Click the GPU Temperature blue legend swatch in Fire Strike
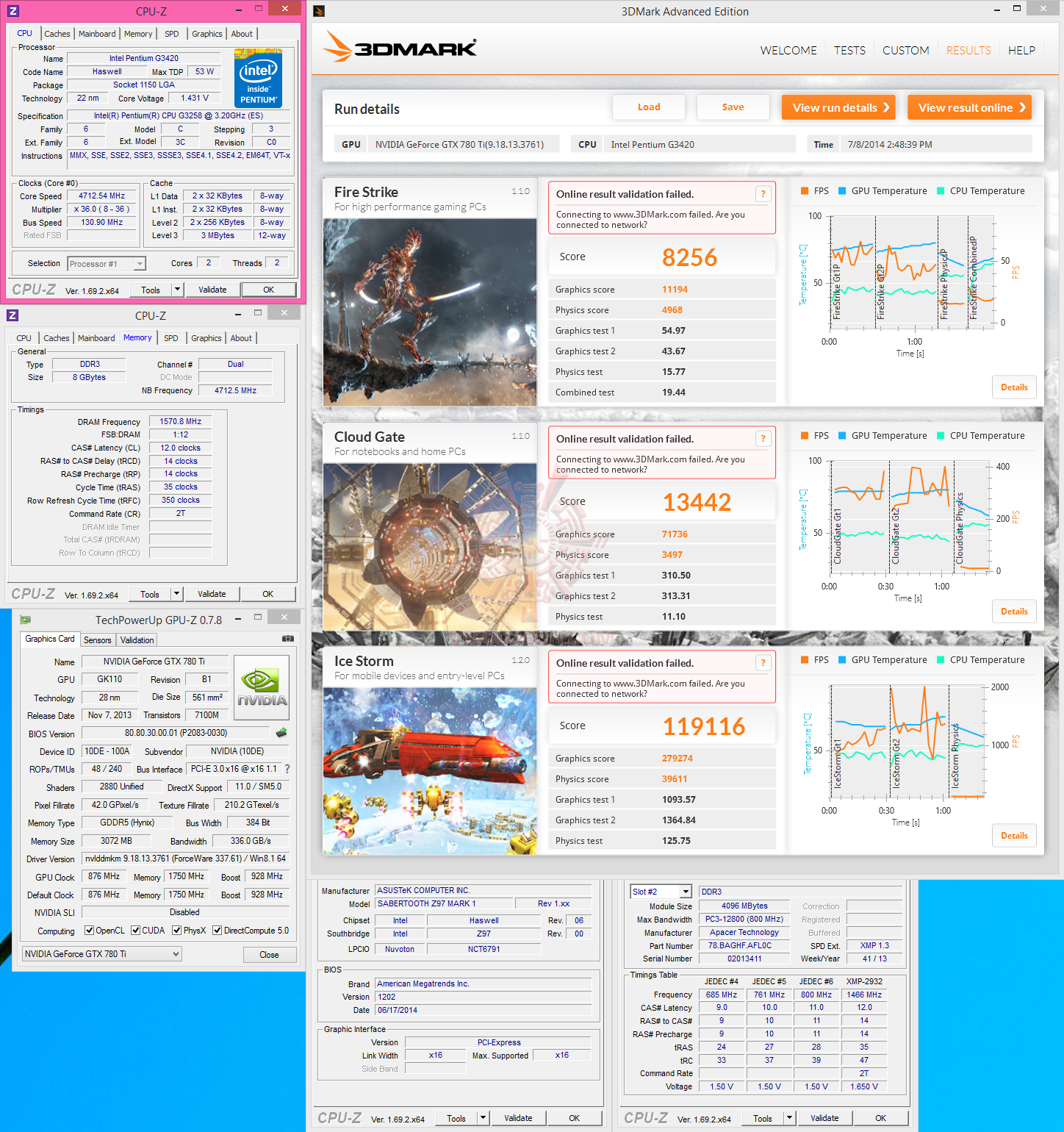The width and height of the screenshot is (1064, 1132). point(842,191)
